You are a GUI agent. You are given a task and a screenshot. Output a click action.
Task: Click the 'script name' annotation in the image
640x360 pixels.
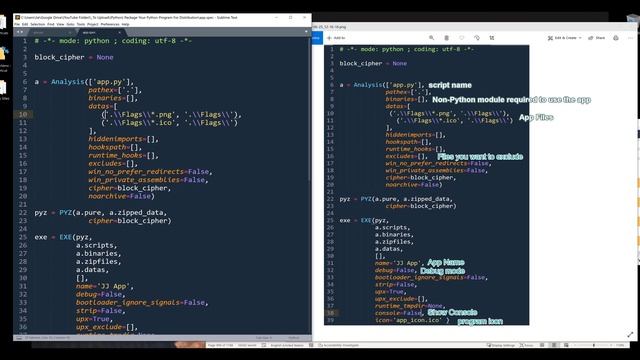[x=450, y=85]
